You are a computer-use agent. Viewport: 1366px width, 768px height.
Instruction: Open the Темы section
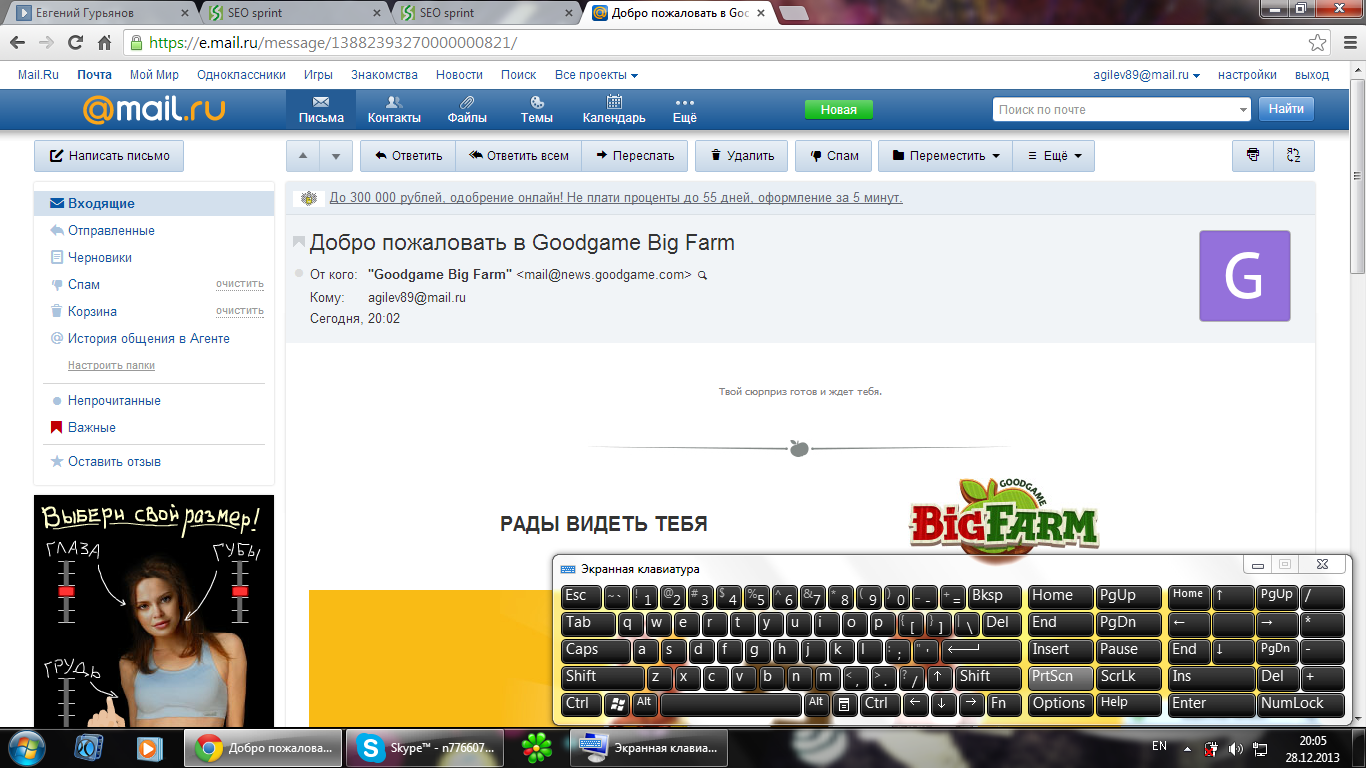pyautogui.click(x=537, y=110)
